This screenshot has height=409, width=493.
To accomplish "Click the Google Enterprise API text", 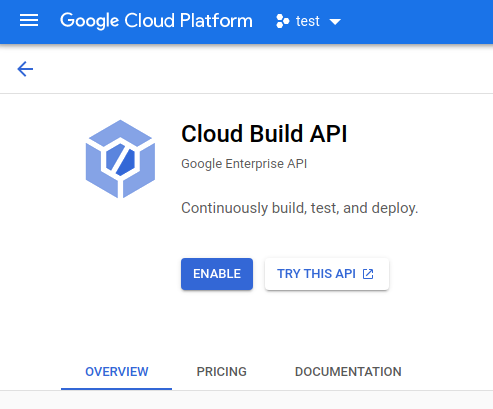I will [244, 164].
